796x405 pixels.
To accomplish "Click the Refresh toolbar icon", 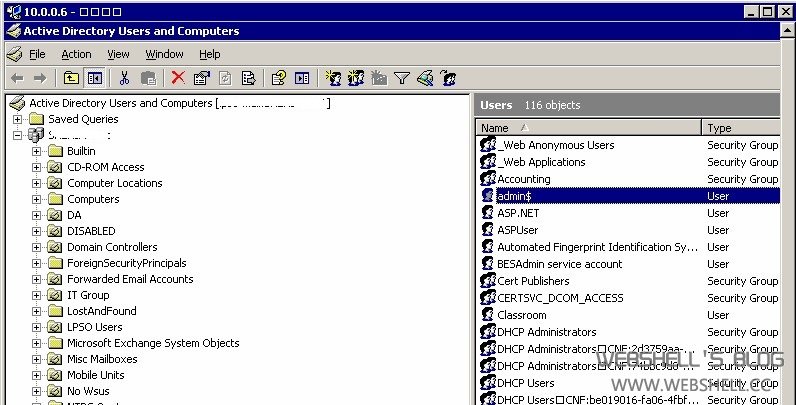I will tap(225, 78).
